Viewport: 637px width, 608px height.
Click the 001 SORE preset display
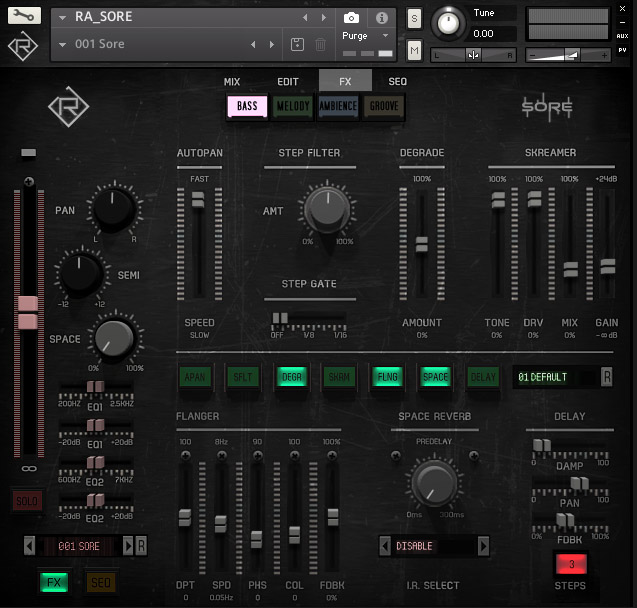point(80,545)
